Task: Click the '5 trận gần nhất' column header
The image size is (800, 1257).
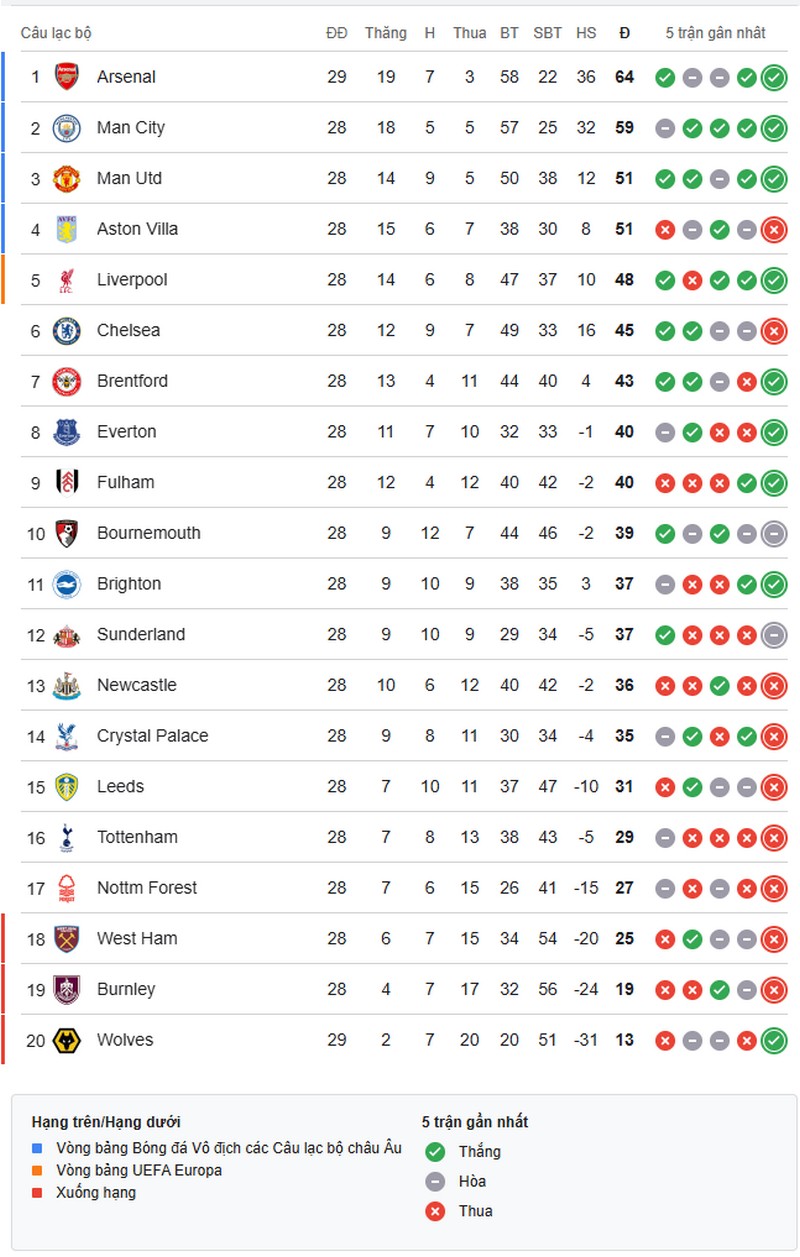Action: point(716,33)
